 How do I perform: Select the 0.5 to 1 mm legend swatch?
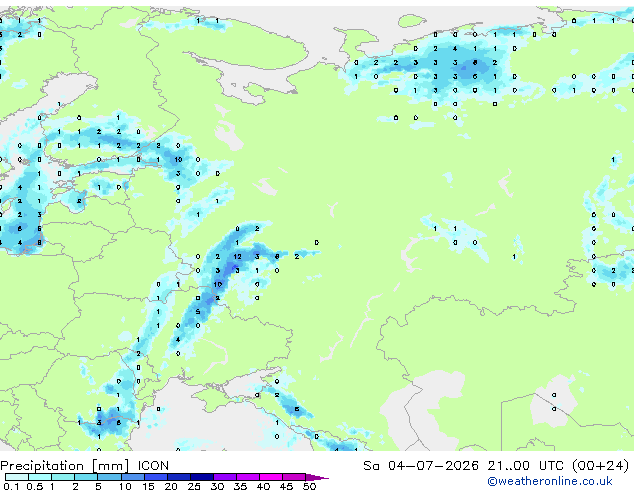[x=40, y=477]
